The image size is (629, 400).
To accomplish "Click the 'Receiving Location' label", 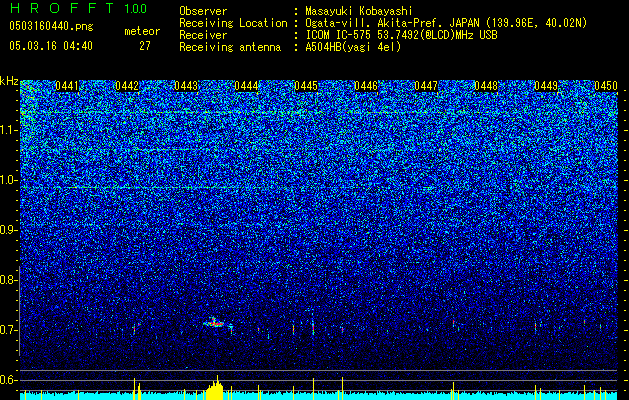I will [x=233, y=23].
